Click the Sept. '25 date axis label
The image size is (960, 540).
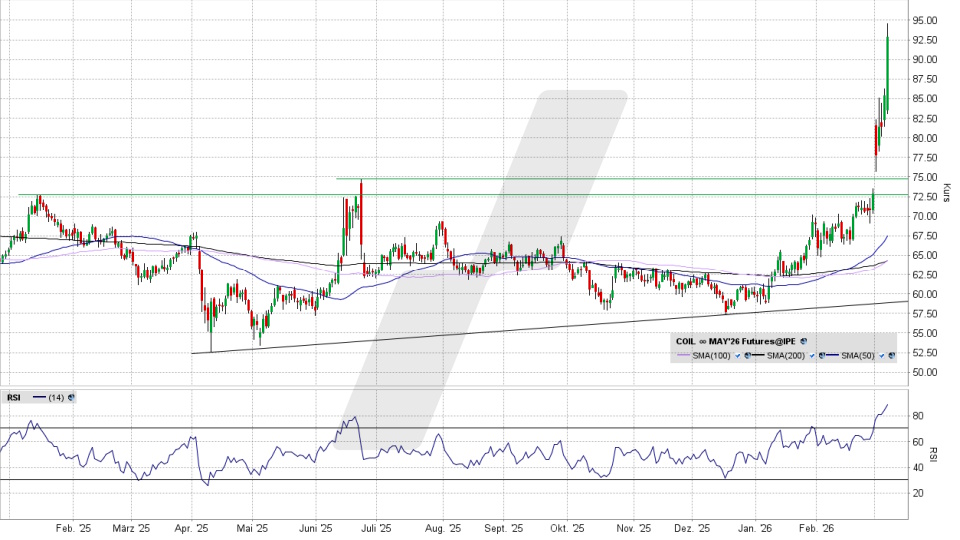[x=504, y=528]
